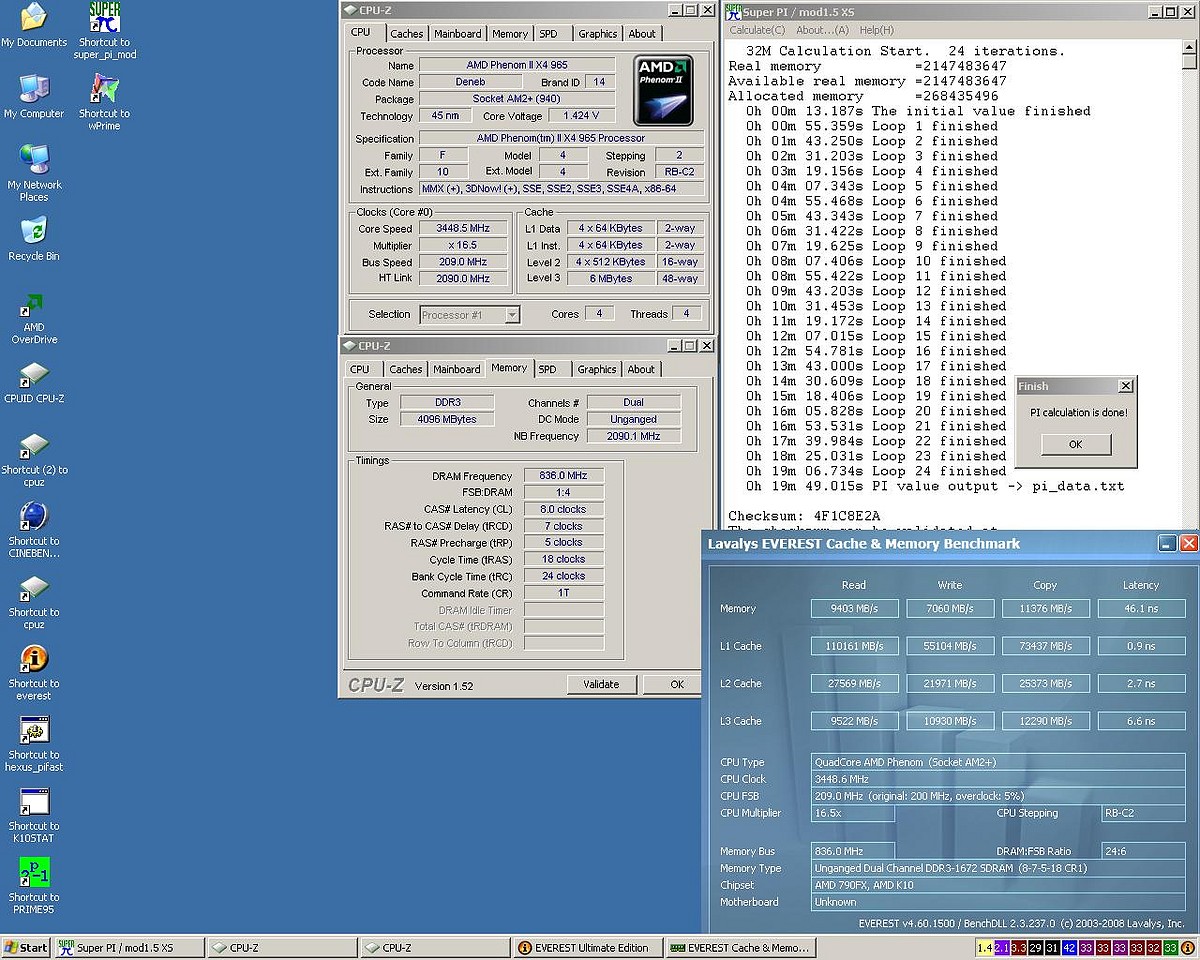
Task: Click the yellow 1.4 tray sensor icon
Action: point(985,948)
